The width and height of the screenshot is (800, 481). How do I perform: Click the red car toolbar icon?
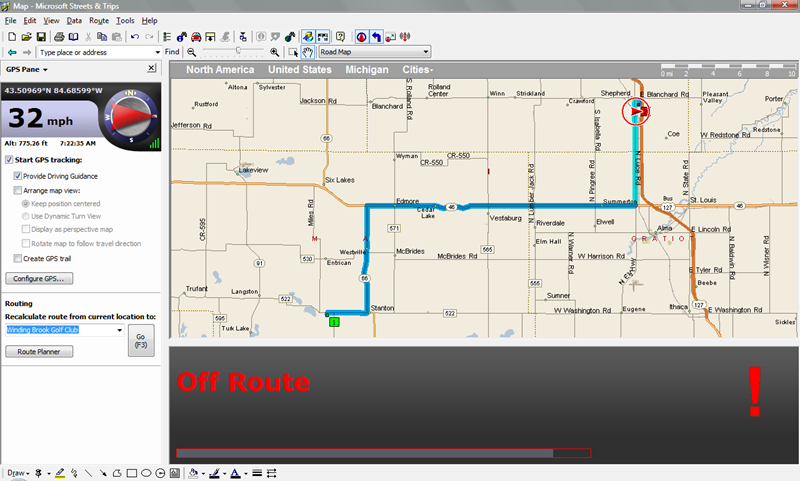[x=196, y=37]
